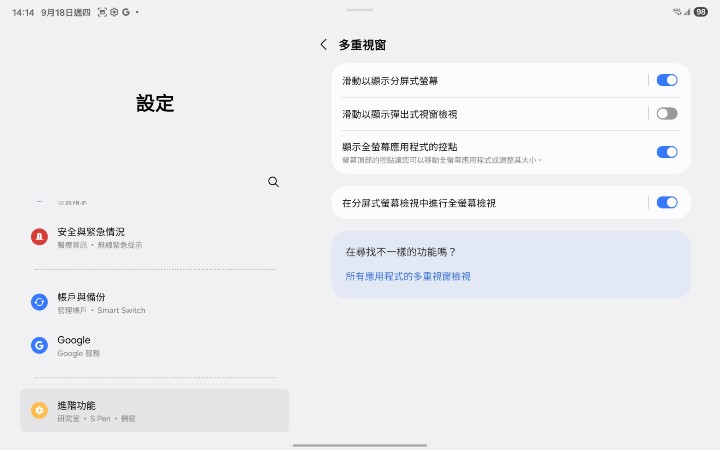Screen dimensions: 720x450
Task: Tap the top window drag handle
Action: [360, 10]
